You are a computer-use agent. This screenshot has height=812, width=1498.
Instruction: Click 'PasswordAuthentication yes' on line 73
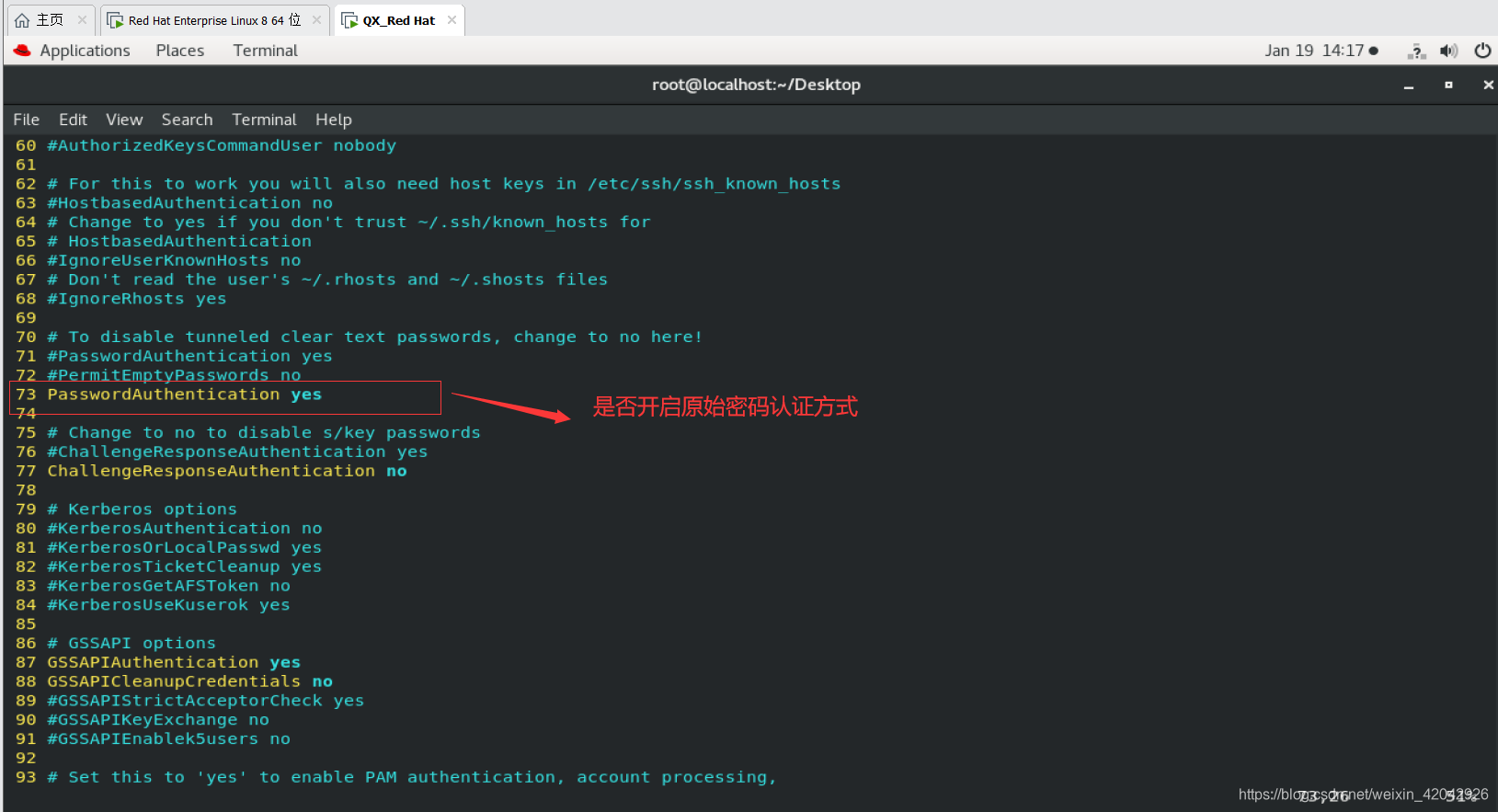[x=185, y=395]
